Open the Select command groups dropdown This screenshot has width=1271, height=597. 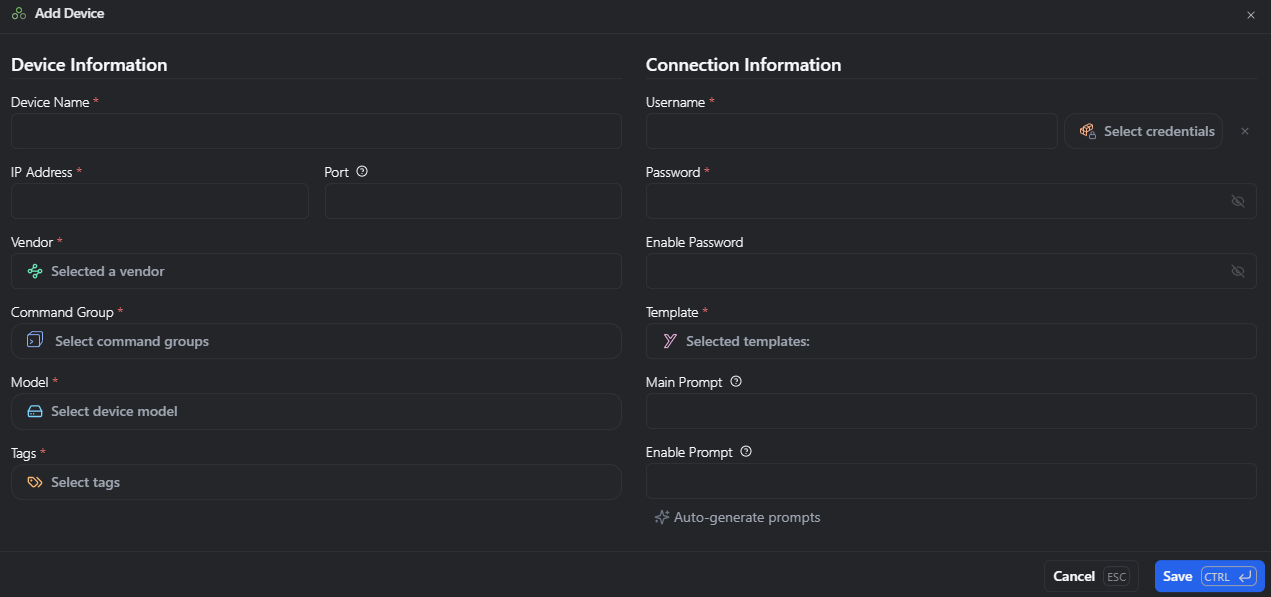click(316, 341)
